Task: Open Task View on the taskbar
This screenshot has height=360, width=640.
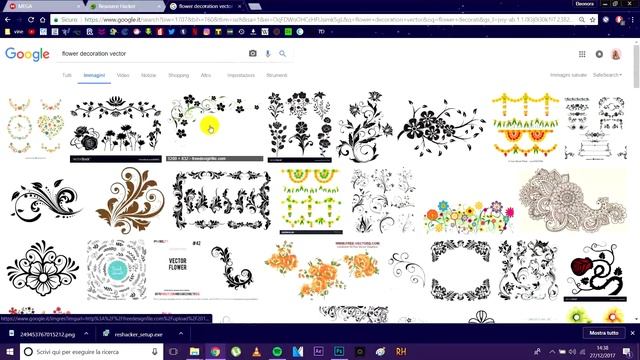Action: 173,351
